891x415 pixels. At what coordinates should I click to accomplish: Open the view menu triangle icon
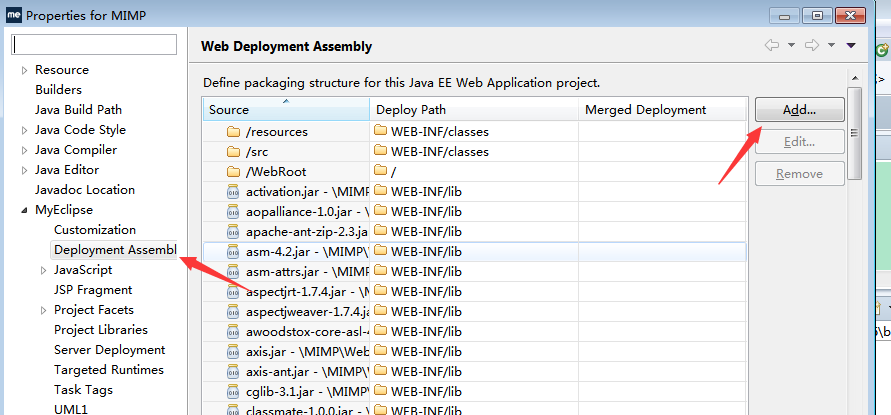(x=851, y=45)
